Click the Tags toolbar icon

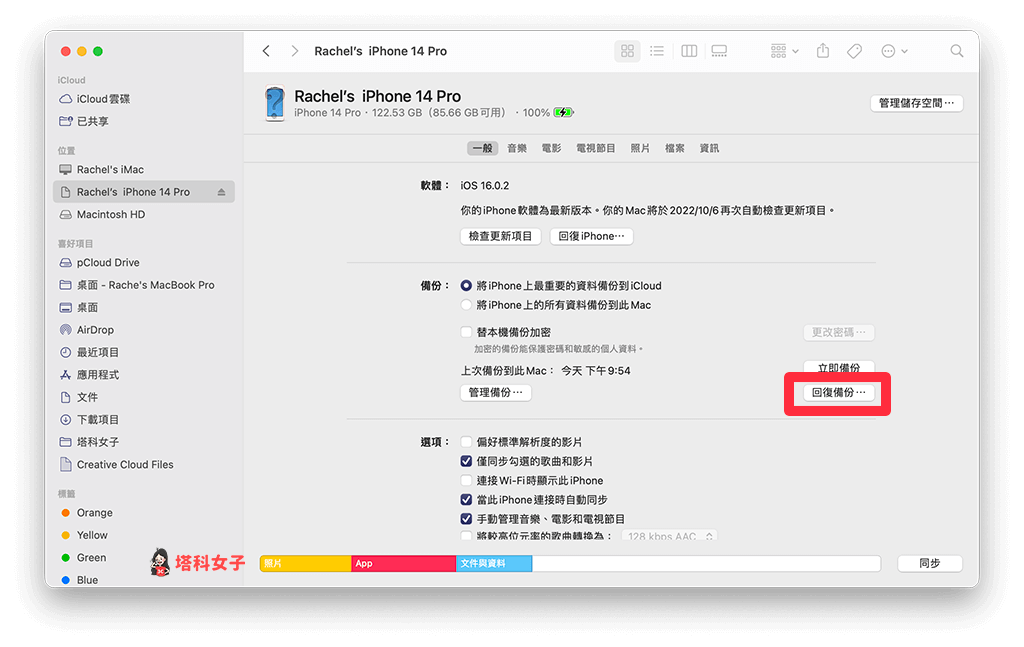click(x=854, y=51)
